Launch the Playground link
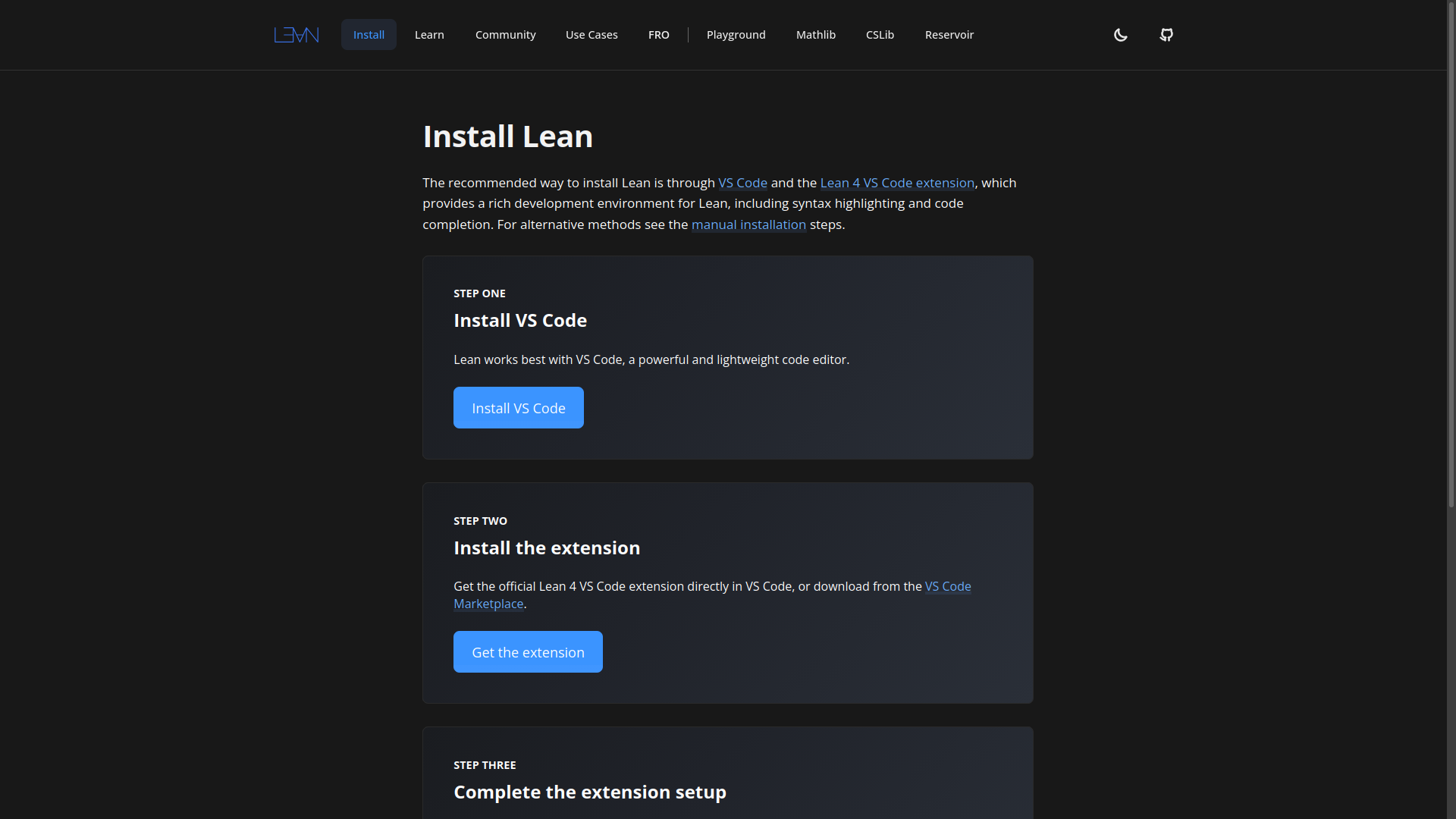Image resolution: width=1456 pixels, height=819 pixels. [736, 35]
